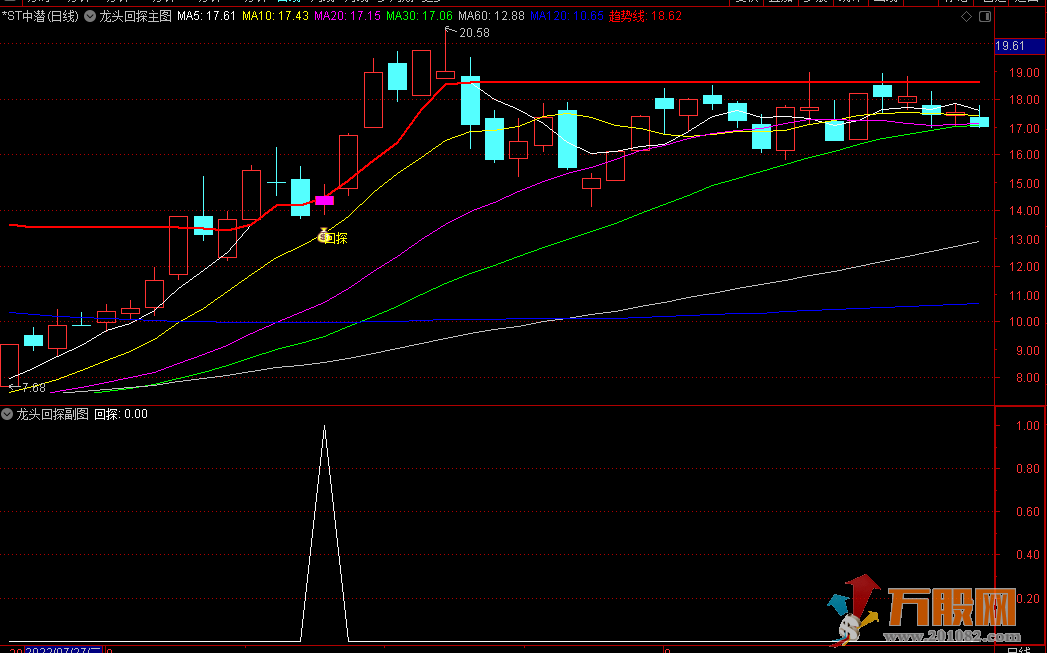Viewport: 1047px width, 653px height.
Task: Click the 0.80 sub-chart axis label
Action: 1028,469
